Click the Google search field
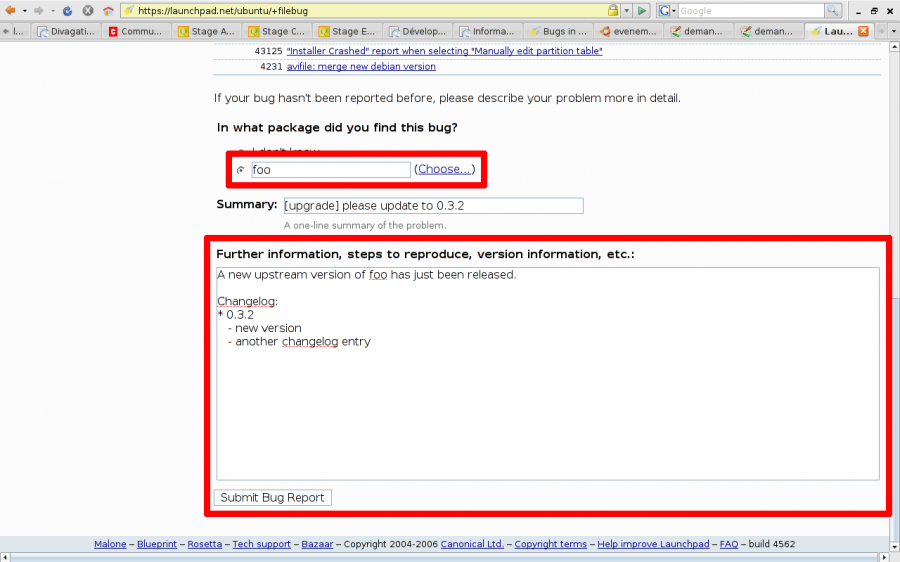900x562 pixels. (751, 10)
